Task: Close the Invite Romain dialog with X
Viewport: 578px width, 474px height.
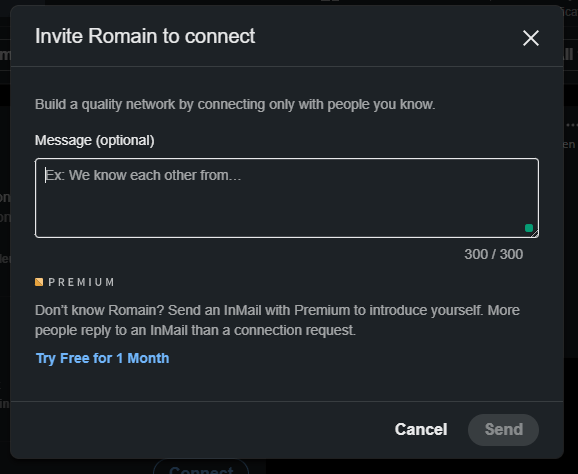Action: click(x=531, y=38)
